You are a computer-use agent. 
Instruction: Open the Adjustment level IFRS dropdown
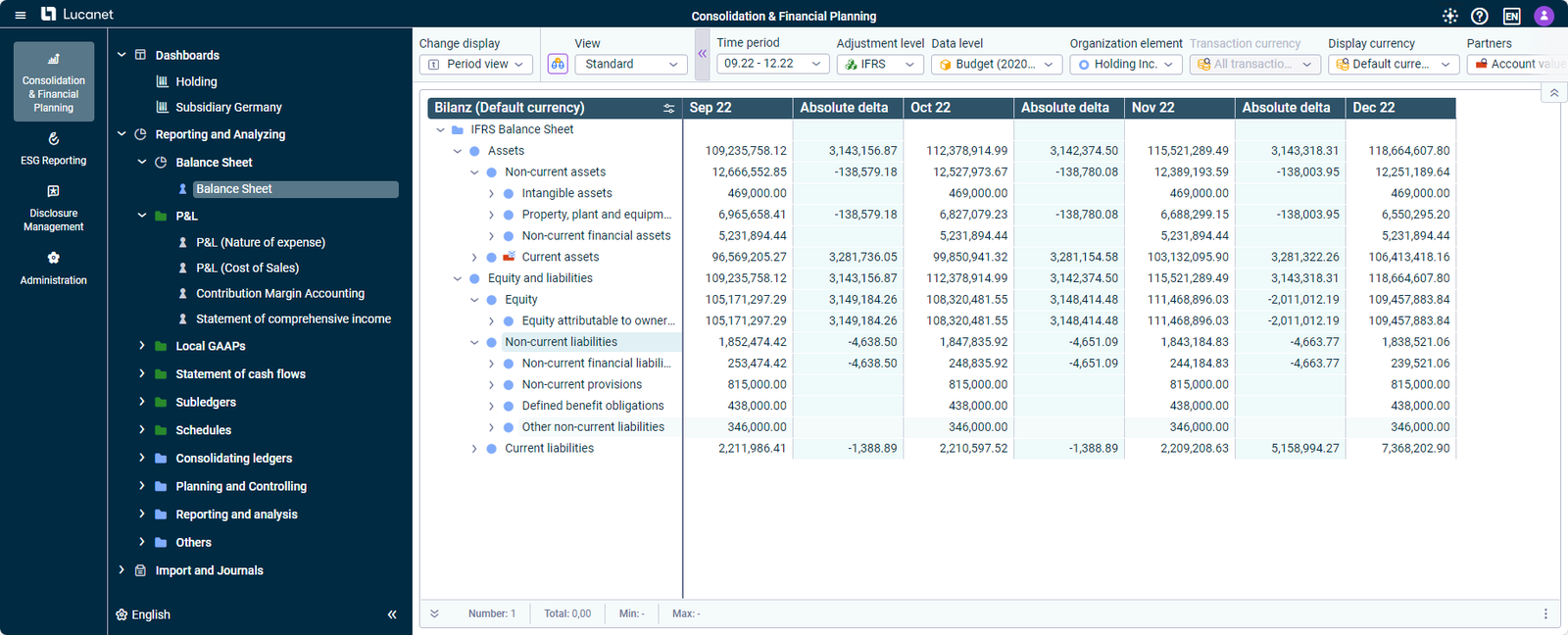coord(880,64)
